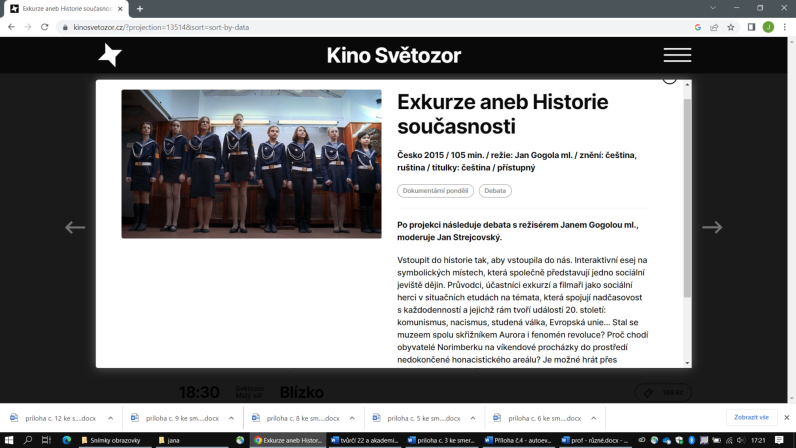
Task: Open the Chrome side panel
Action: pos(751,27)
